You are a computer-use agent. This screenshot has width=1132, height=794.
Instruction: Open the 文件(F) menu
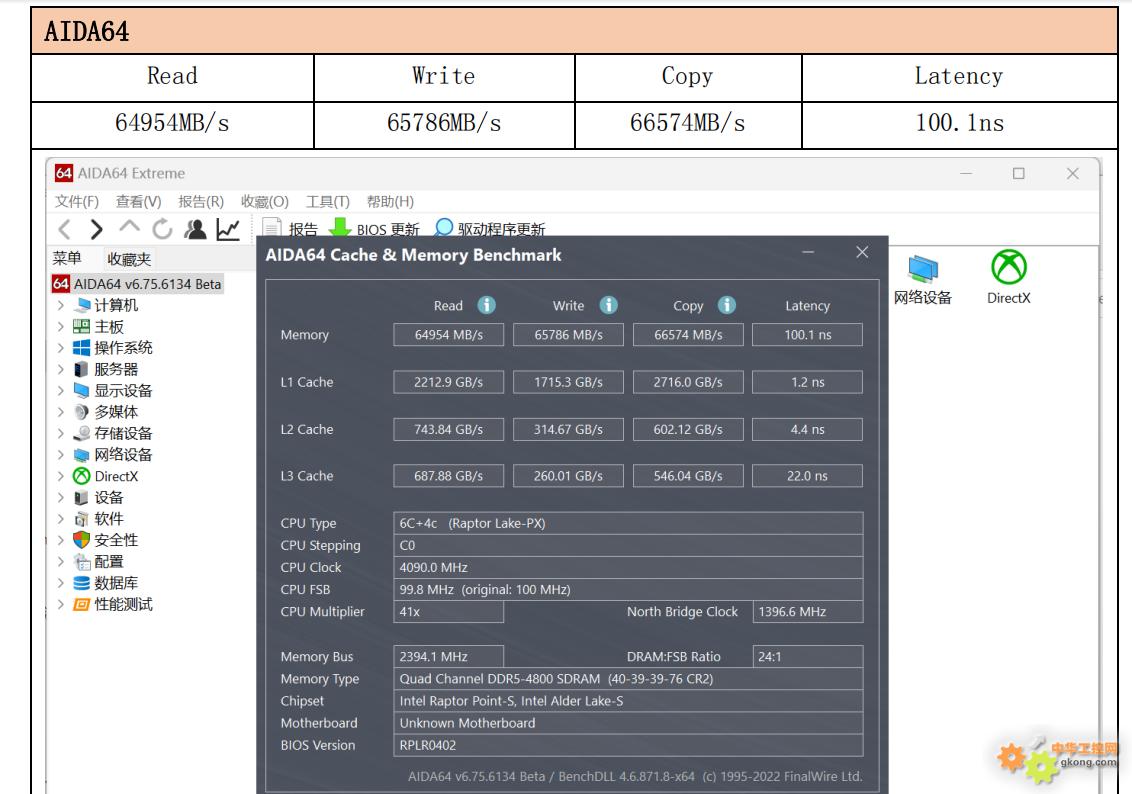77,201
